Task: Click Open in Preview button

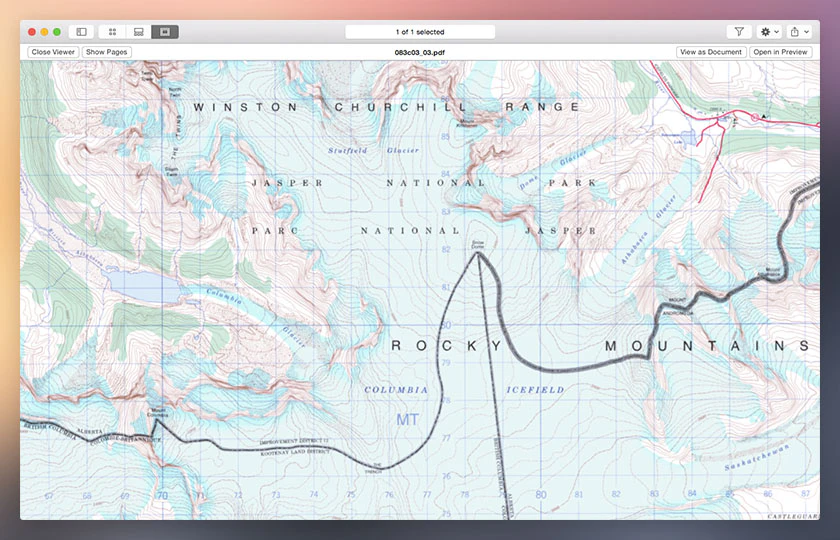Action: [x=781, y=52]
